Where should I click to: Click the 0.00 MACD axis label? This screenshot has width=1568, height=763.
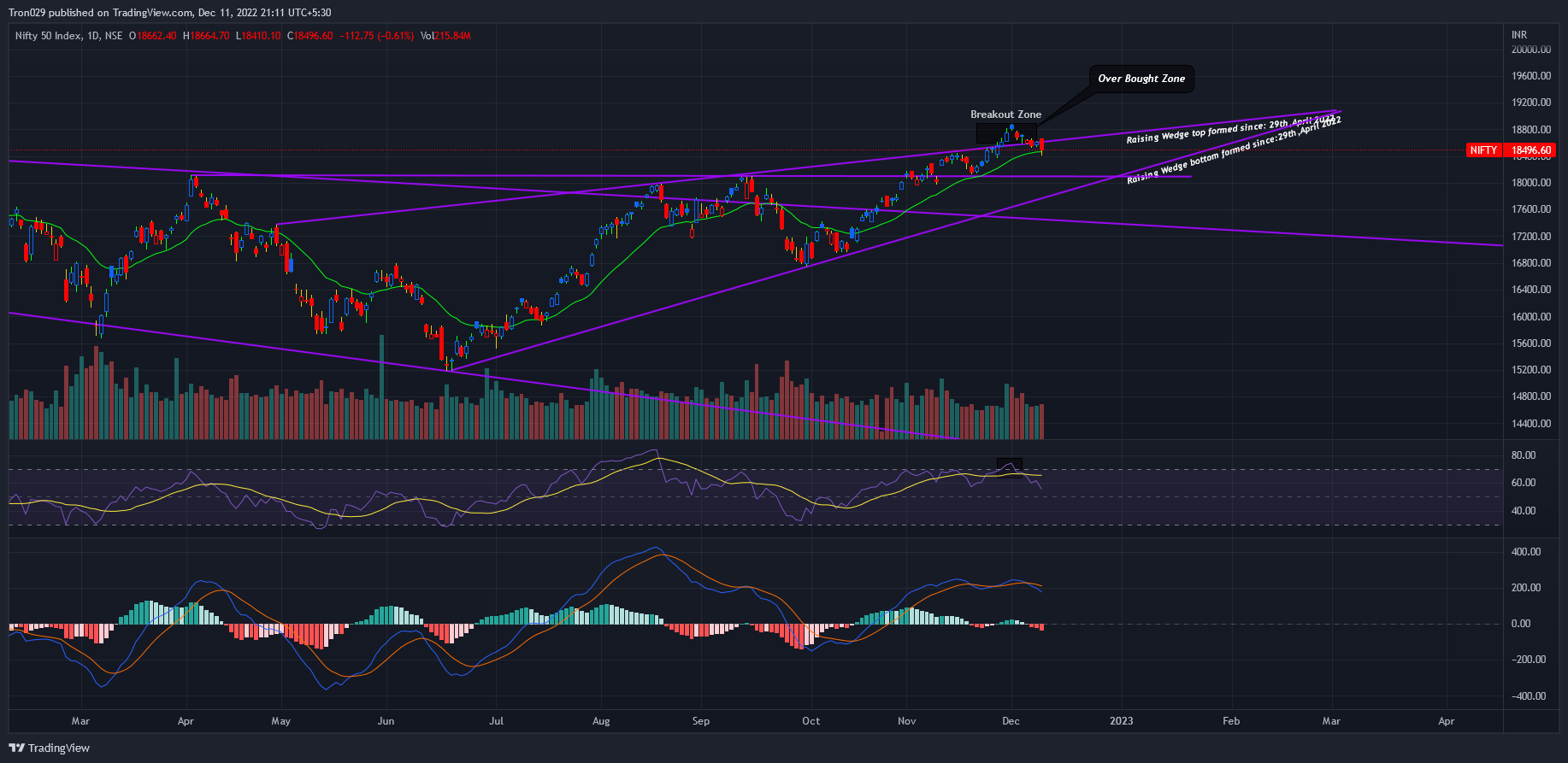coord(1521,624)
